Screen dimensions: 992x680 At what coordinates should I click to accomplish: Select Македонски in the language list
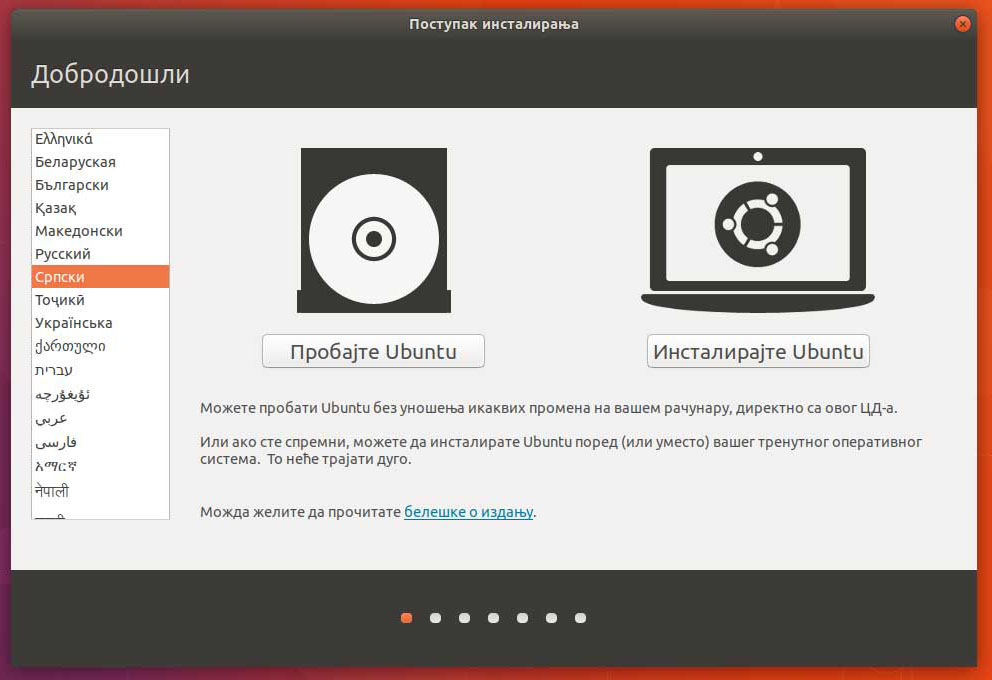click(x=101, y=231)
